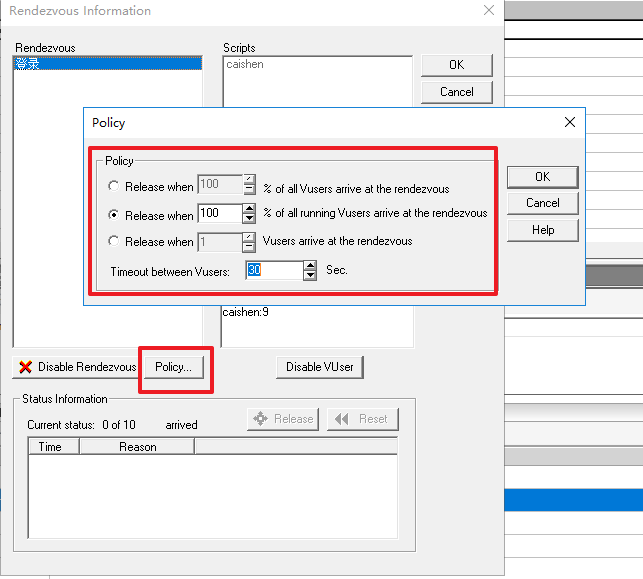This screenshot has width=643, height=579.
Task: Click the disabled Vusers count field
Action: pyautogui.click(x=220, y=242)
